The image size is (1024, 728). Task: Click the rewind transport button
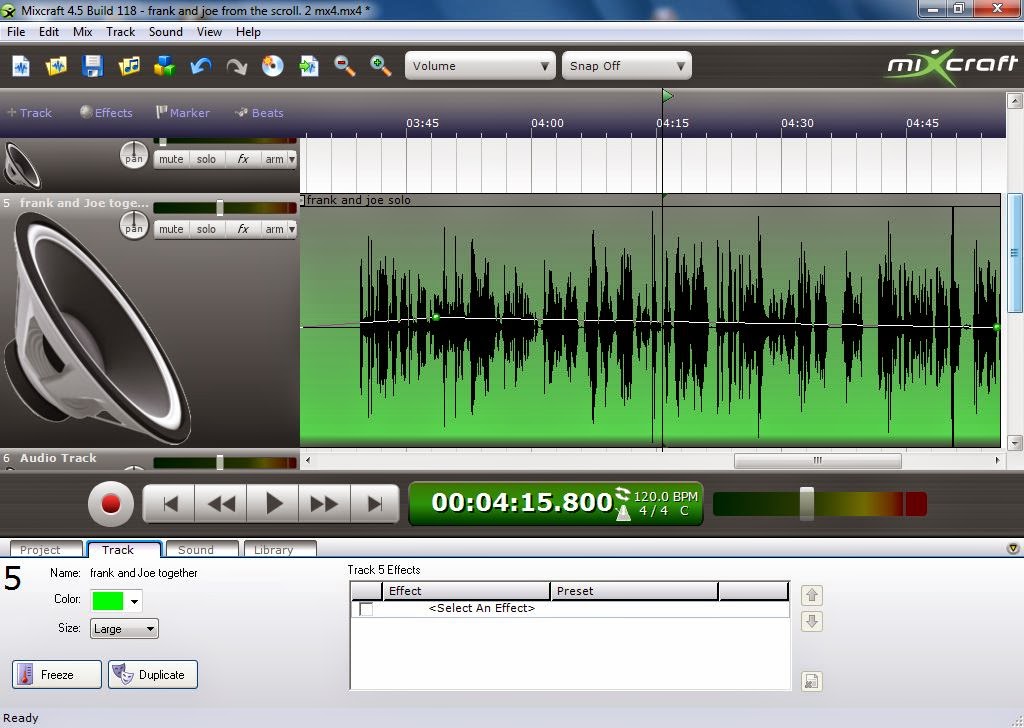(x=221, y=504)
